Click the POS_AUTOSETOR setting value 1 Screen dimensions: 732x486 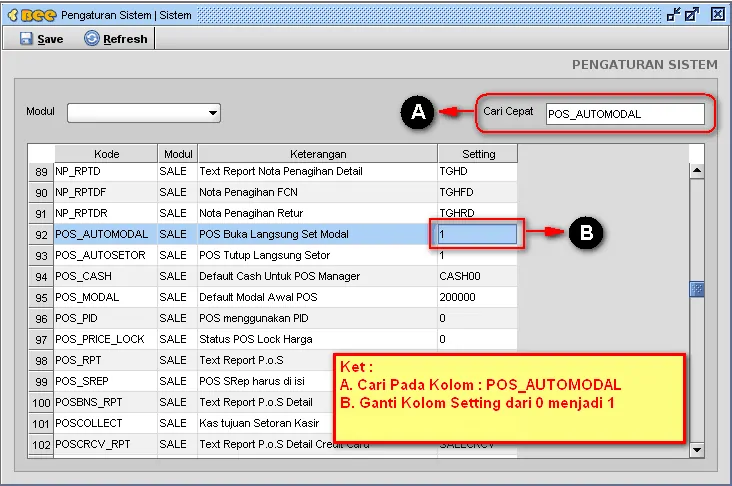click(x=477, y=256)
